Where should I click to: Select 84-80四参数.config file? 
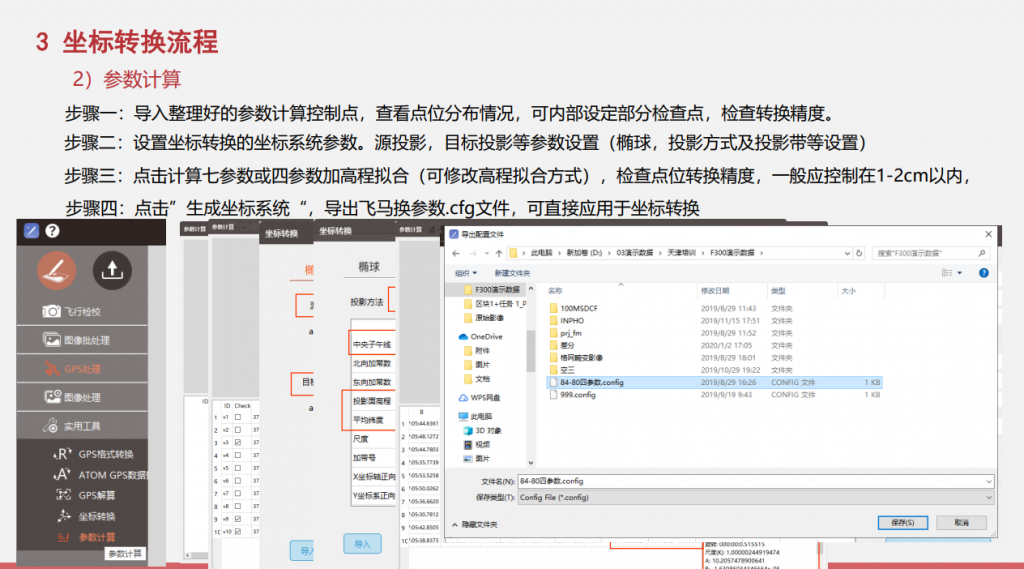(714, 382)
